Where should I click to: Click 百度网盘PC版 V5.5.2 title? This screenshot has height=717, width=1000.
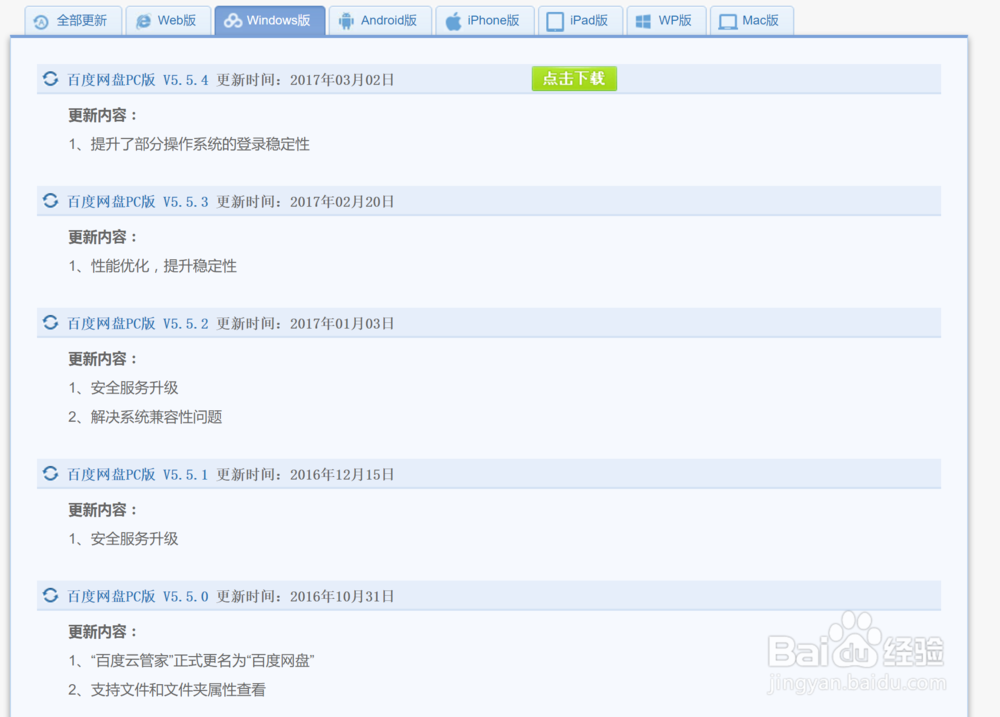pos(138,323)
